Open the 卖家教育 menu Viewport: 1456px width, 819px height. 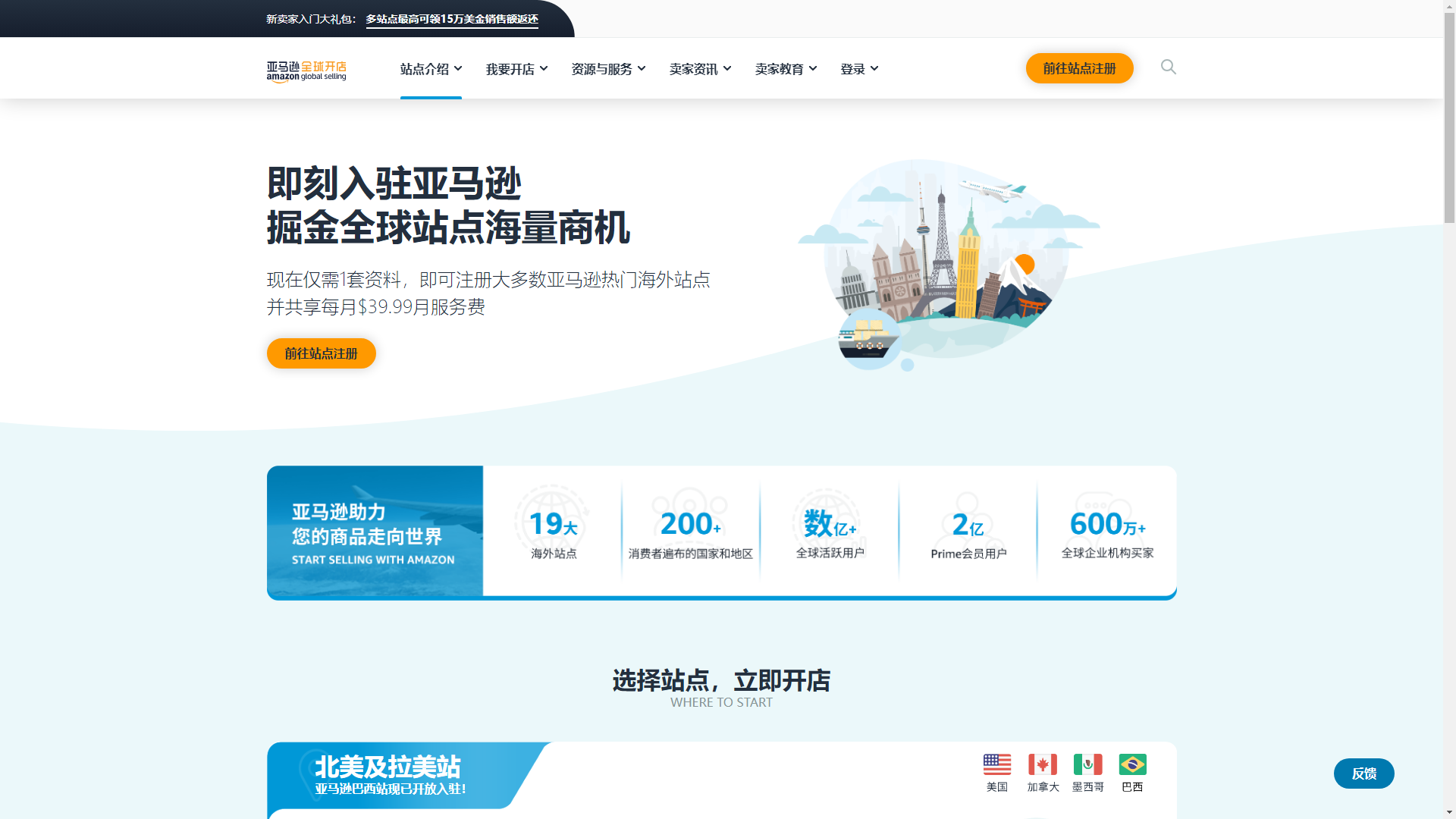786,69
